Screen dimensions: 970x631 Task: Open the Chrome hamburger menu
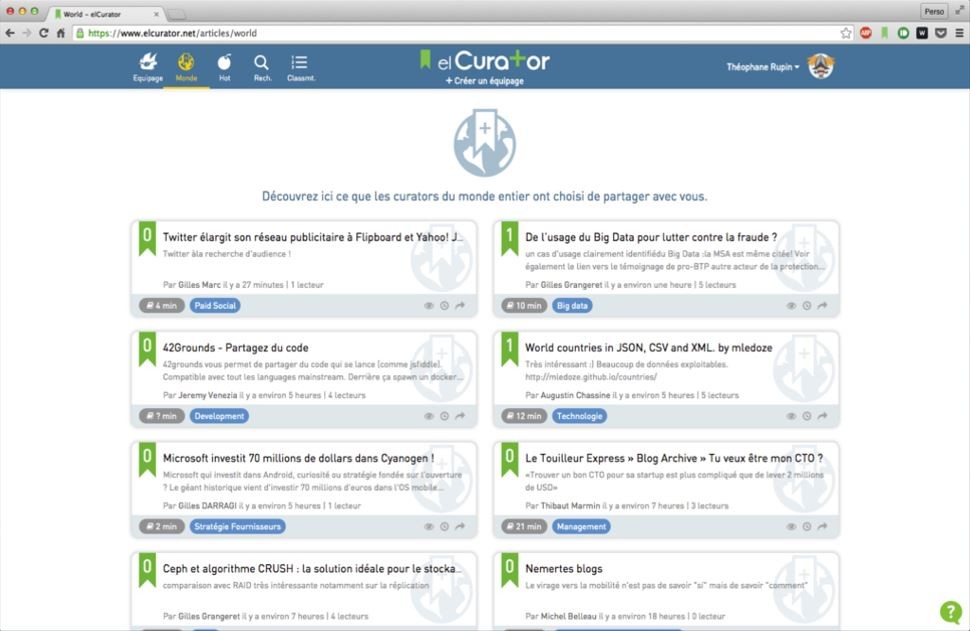pos(959,33)
